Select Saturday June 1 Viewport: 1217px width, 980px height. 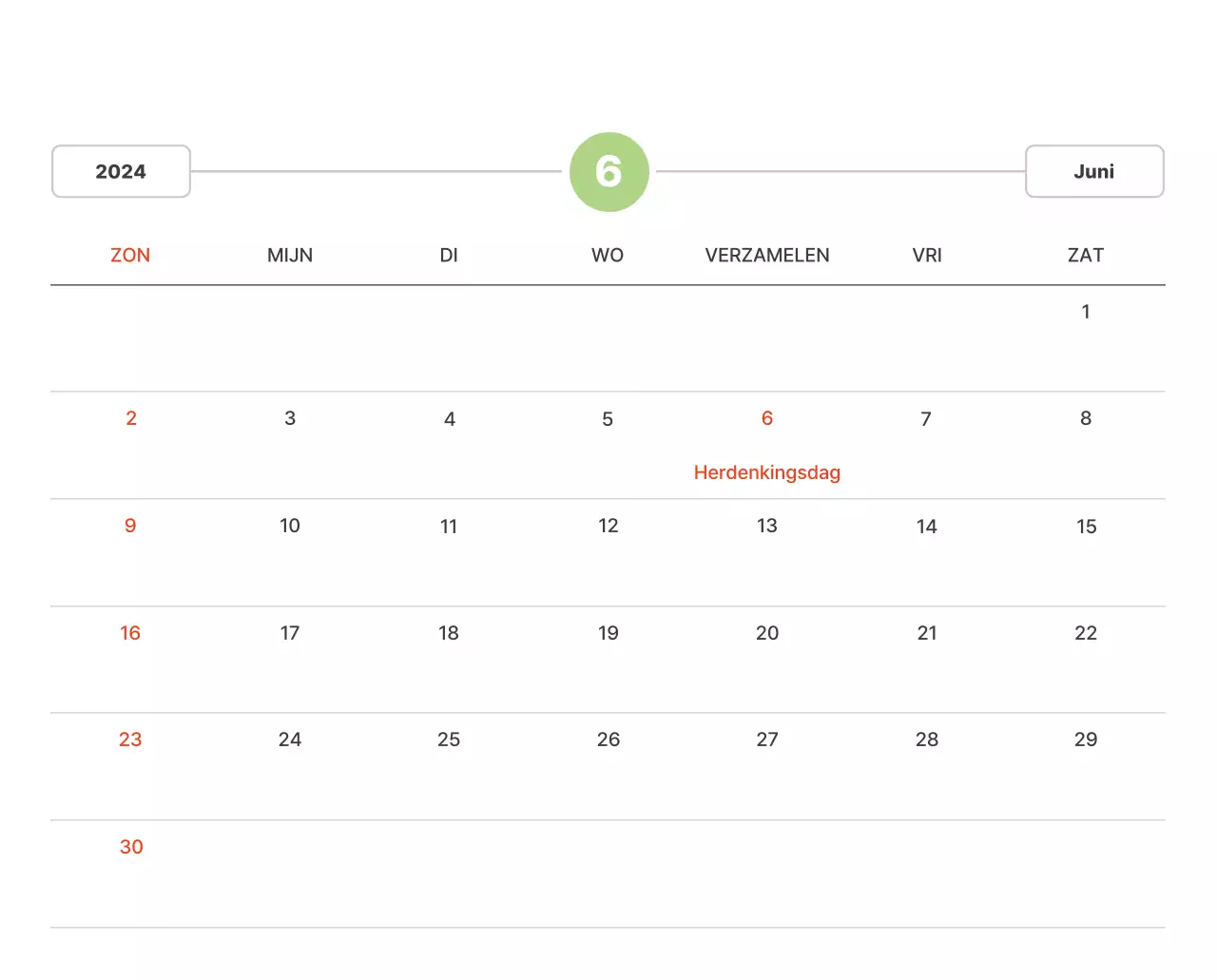tap(1085, 312)
